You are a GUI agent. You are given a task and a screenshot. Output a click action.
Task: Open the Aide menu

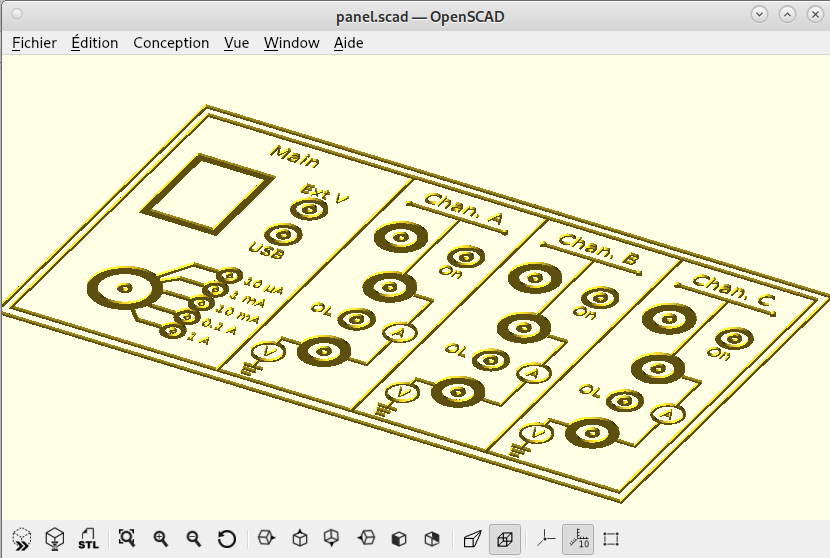tap(348, 43)
